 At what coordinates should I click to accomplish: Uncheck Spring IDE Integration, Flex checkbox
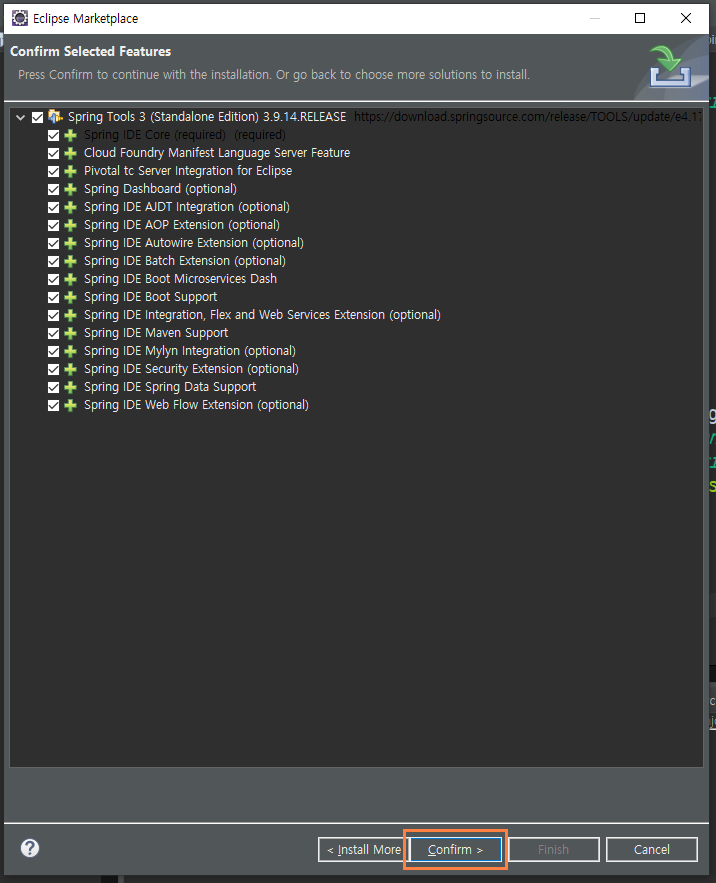click(54, 315)
